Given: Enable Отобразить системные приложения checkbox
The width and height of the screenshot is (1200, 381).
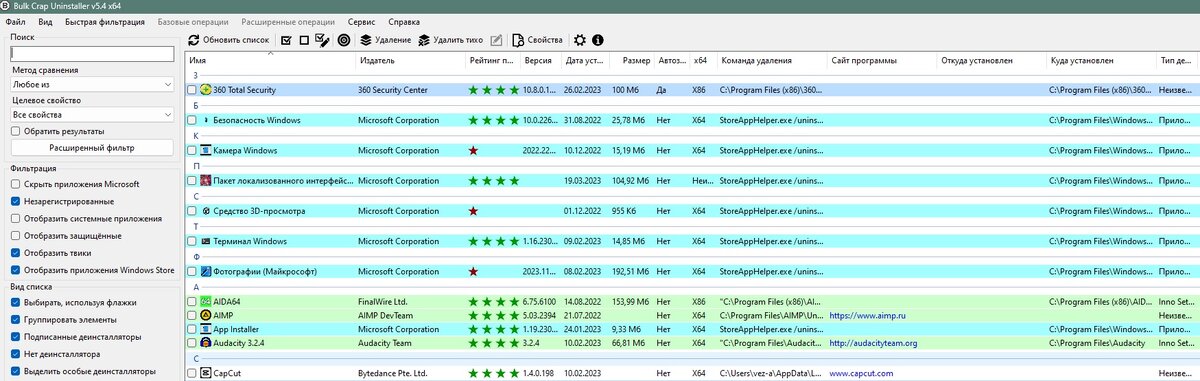Looking at the screenshot, I should click(15, 218).
